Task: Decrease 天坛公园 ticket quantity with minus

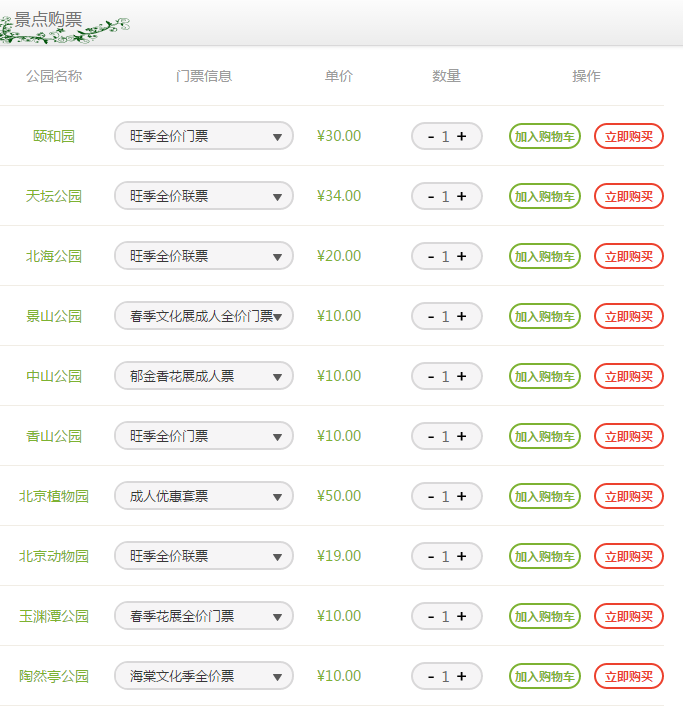Action: pyautogui.click(x=431, y=197)
